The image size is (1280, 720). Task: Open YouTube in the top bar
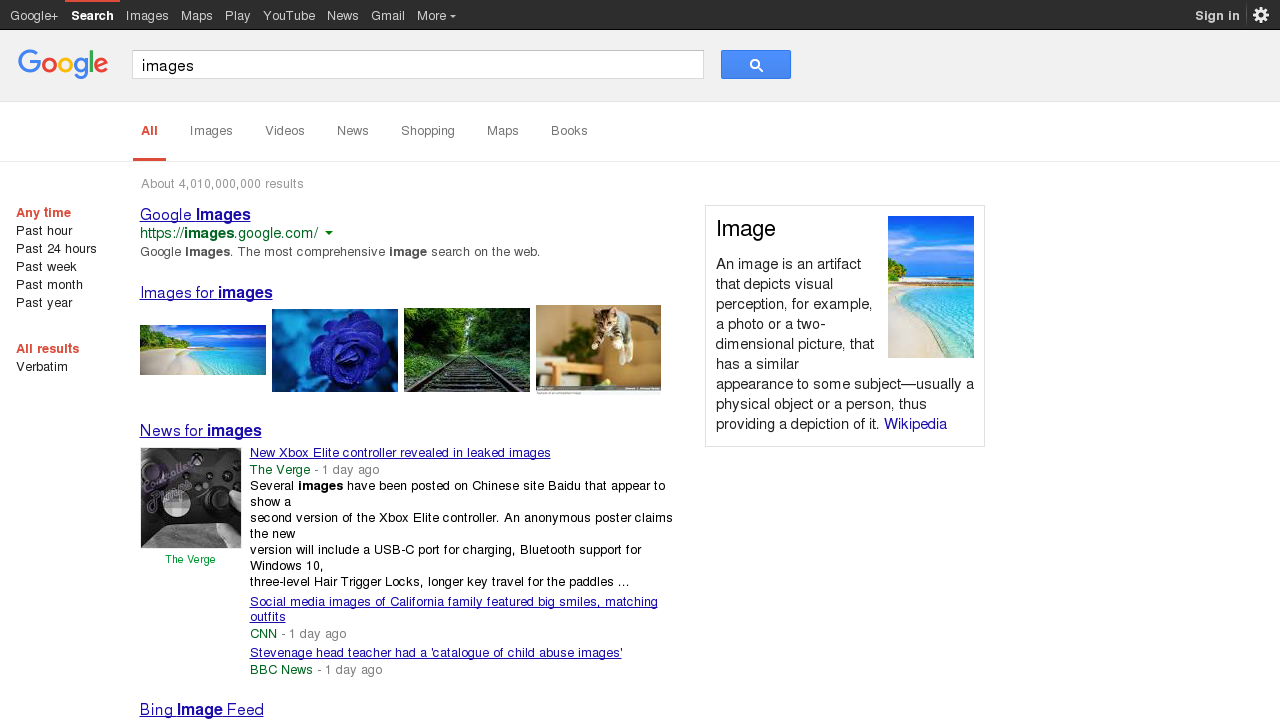pos(289,15)
